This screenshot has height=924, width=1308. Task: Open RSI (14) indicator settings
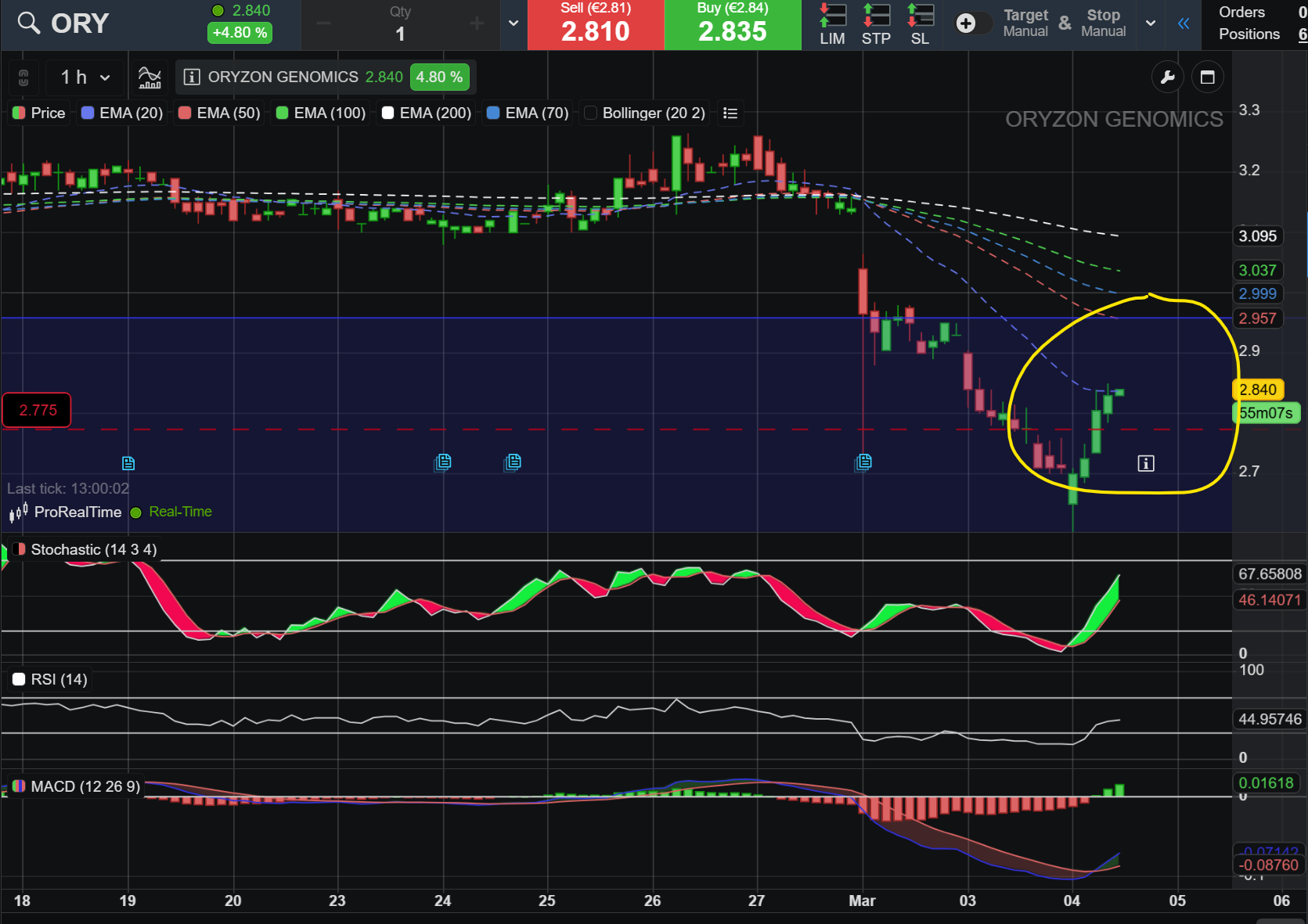pyautogui.click(x=50, y=679)
